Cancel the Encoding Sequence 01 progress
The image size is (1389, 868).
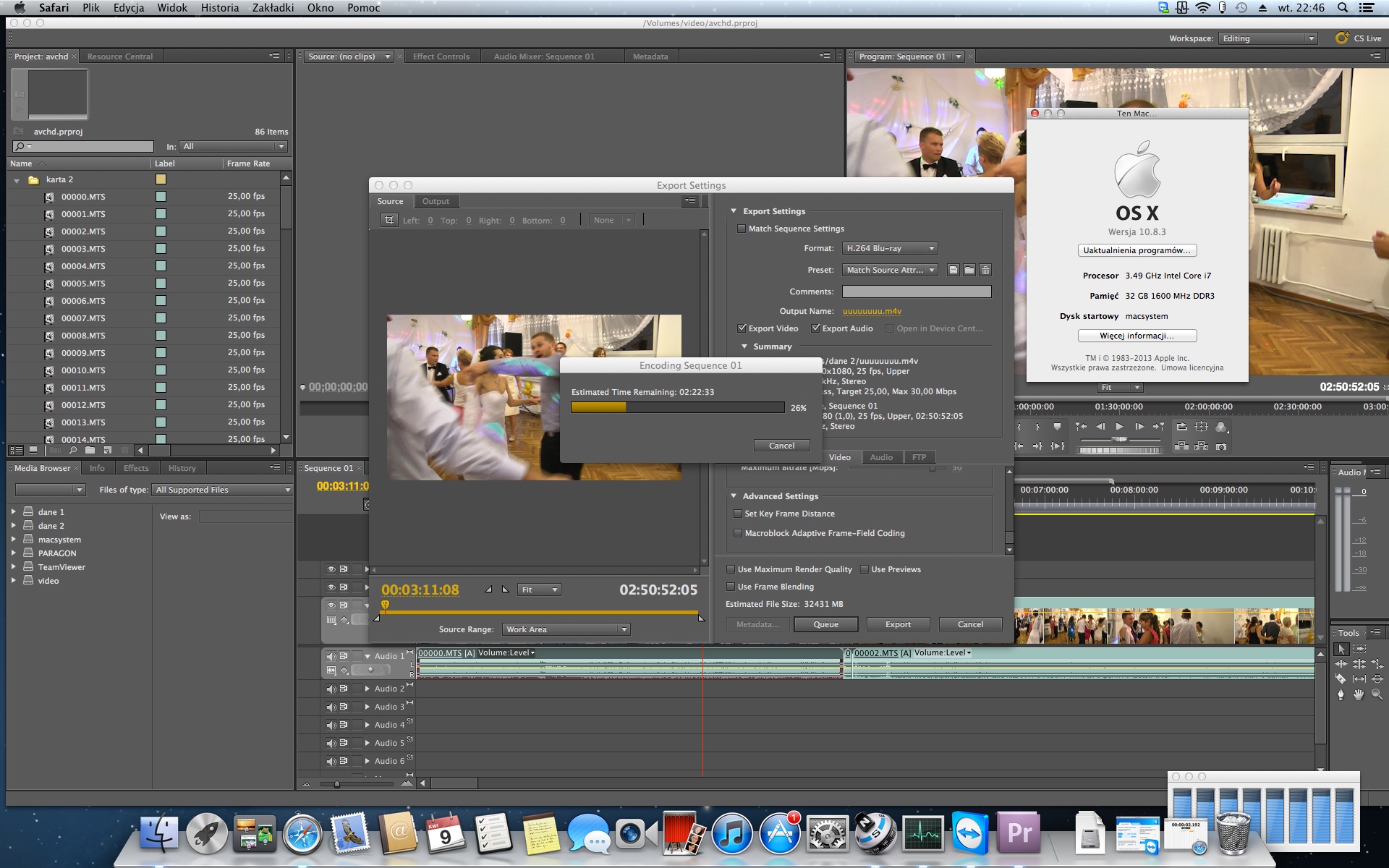[781, 446]
